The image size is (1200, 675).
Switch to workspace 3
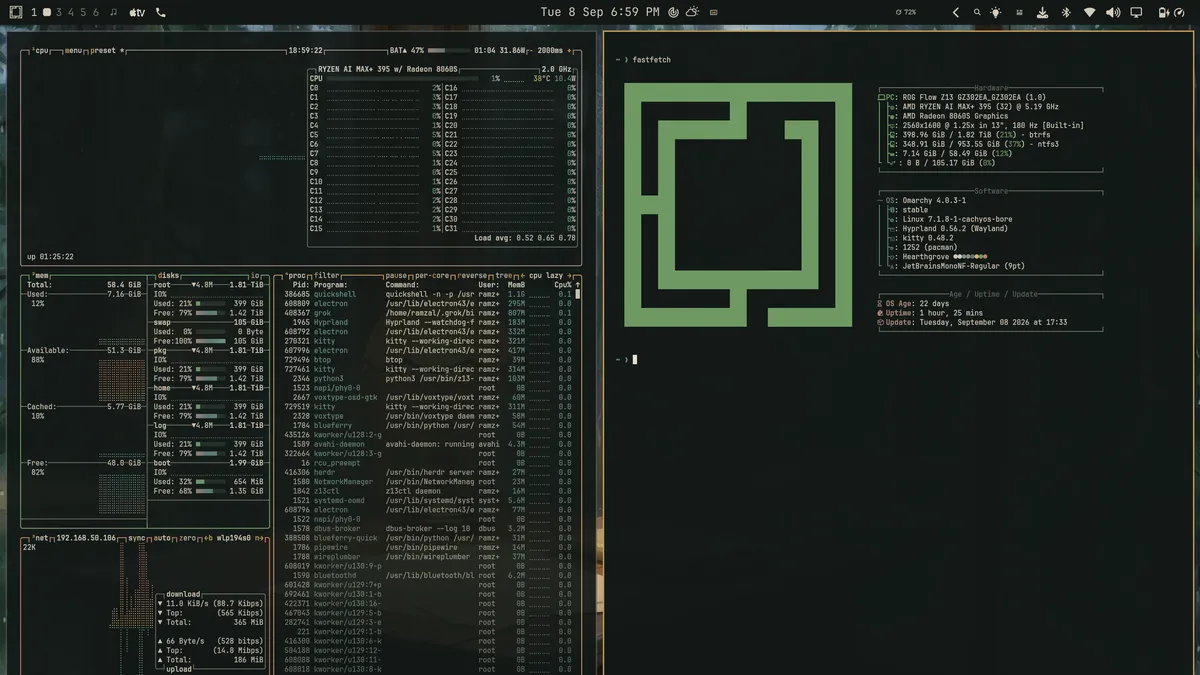coord(59,12)
